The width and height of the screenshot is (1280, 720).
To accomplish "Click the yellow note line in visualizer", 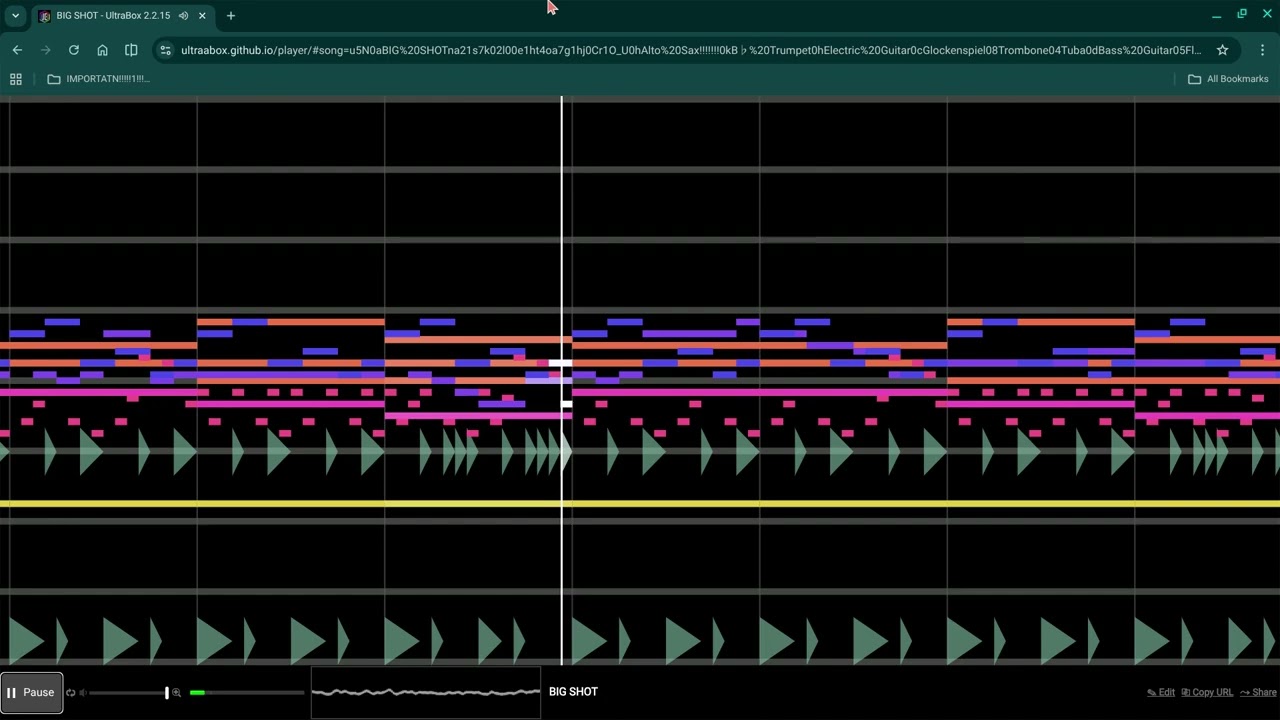I will (640, 503).
